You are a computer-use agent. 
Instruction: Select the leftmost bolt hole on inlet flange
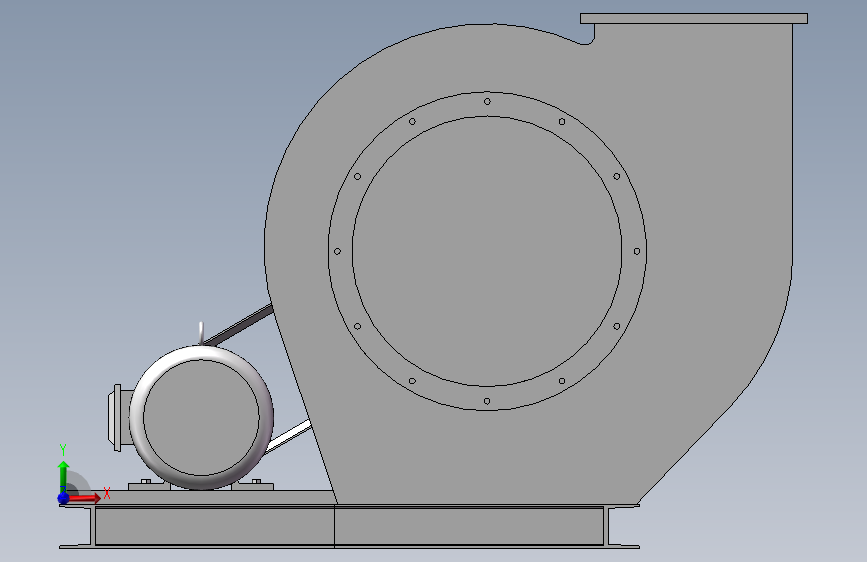click(x=337, y=251)
